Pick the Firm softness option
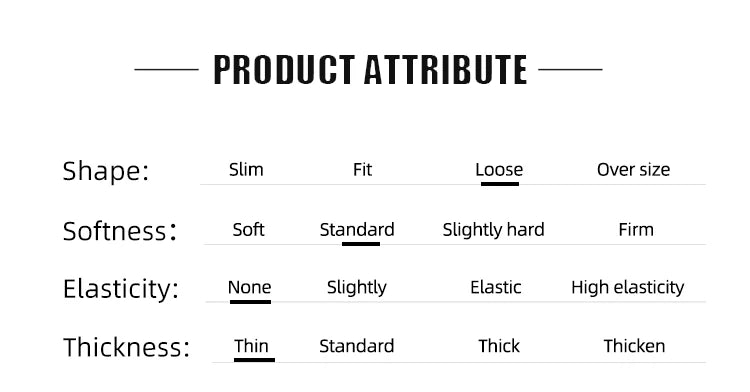Screen dimensions: 750x392 pos(636,230)
